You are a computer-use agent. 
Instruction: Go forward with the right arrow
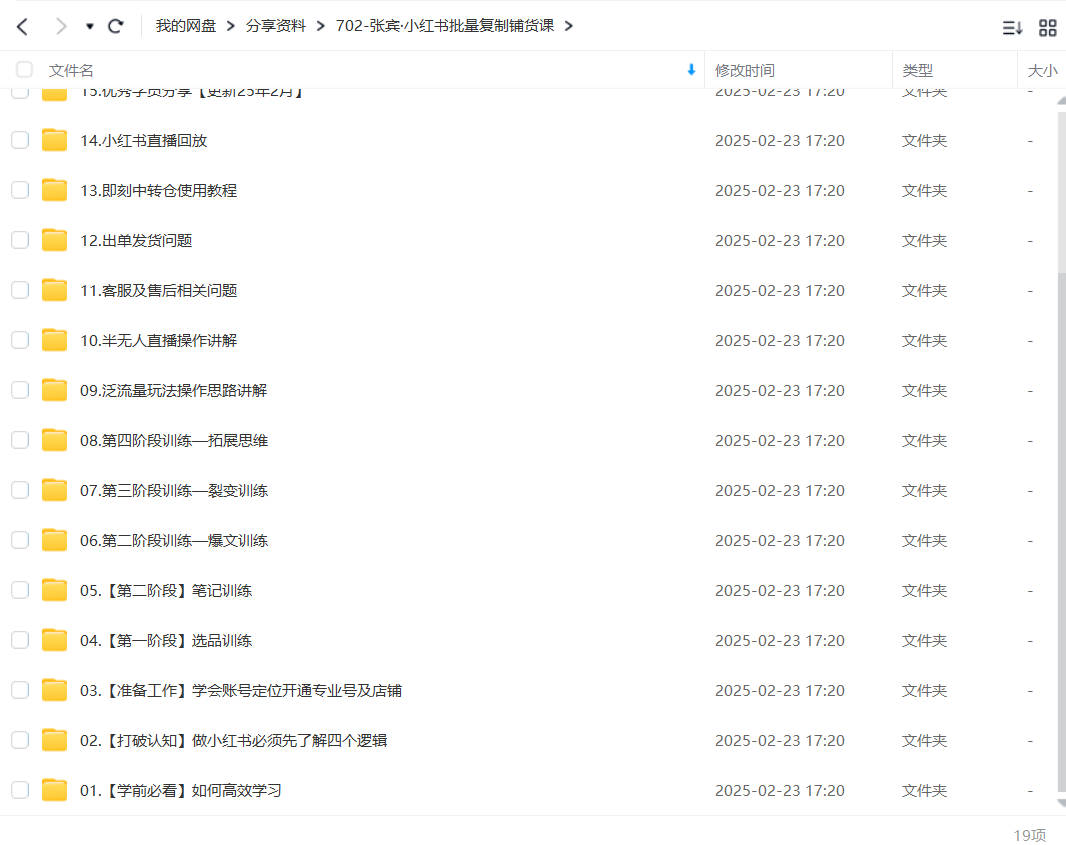pos(61,27)
